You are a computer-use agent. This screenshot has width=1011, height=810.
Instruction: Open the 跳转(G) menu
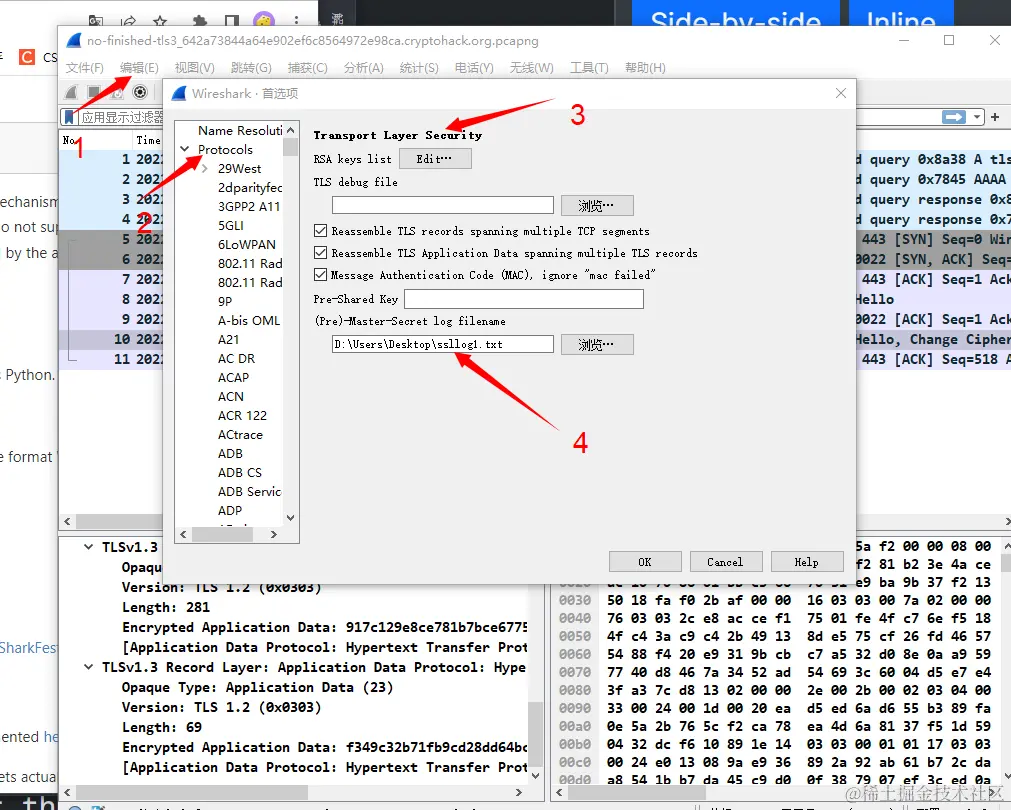pyautogui.click(x=251, y=68)
